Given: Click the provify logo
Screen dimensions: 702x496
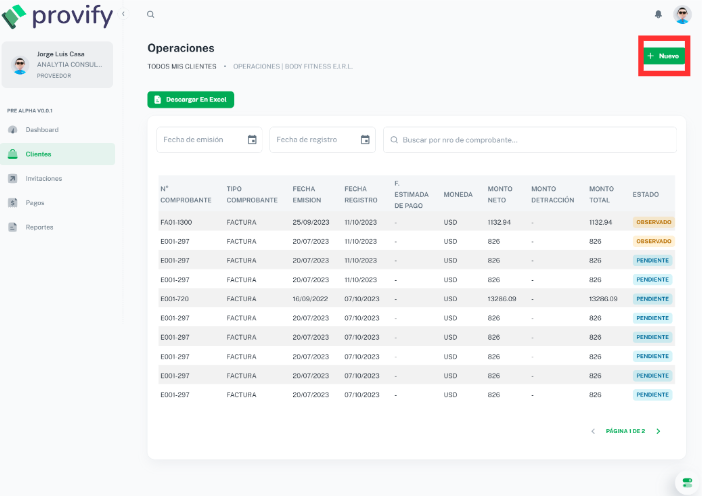Looking at the screenshot, I should (57, 16).
